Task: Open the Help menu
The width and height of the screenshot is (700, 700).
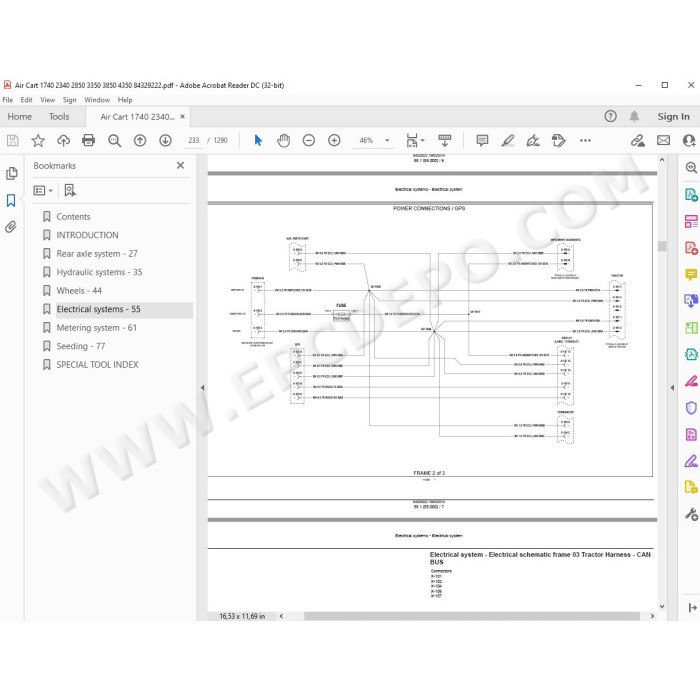Action: (125, 100)
